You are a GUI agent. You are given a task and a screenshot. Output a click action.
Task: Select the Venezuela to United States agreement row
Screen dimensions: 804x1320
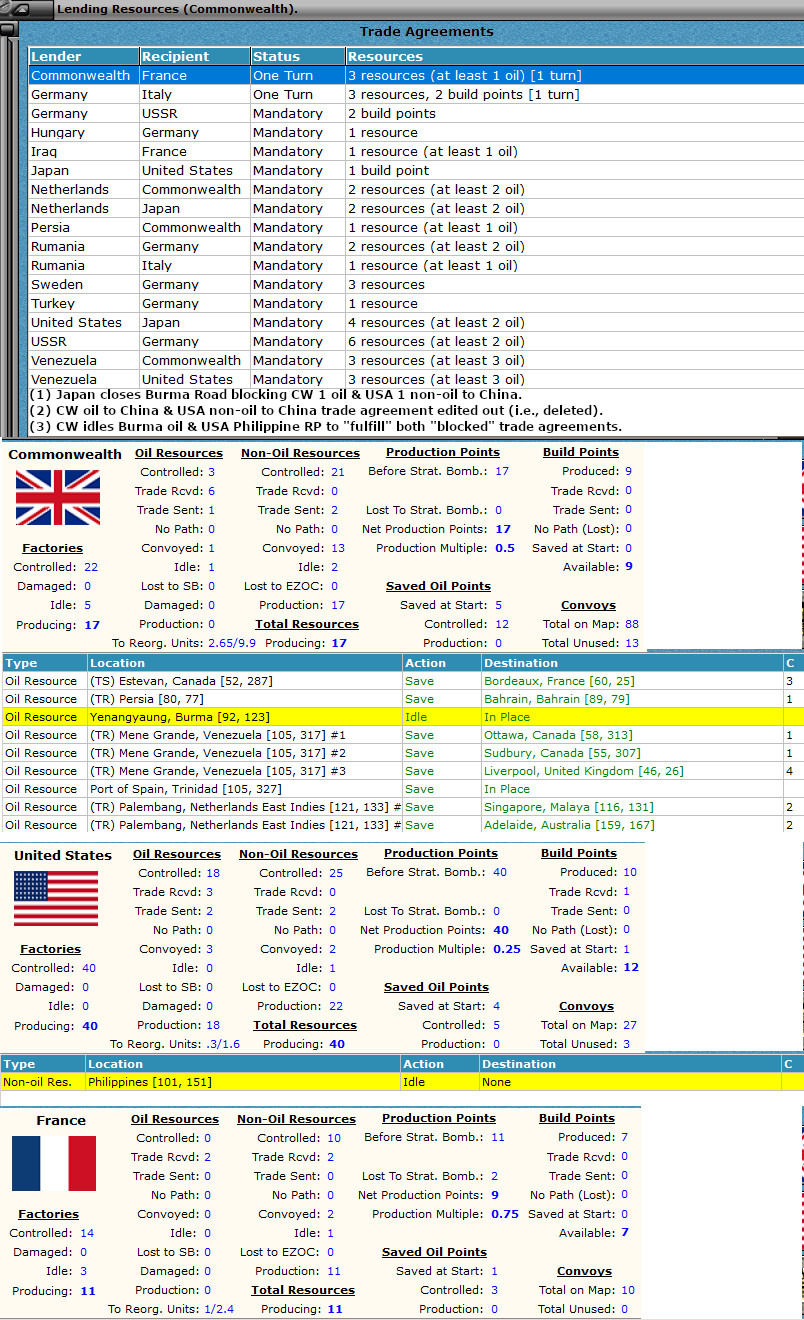click(415, 379)
